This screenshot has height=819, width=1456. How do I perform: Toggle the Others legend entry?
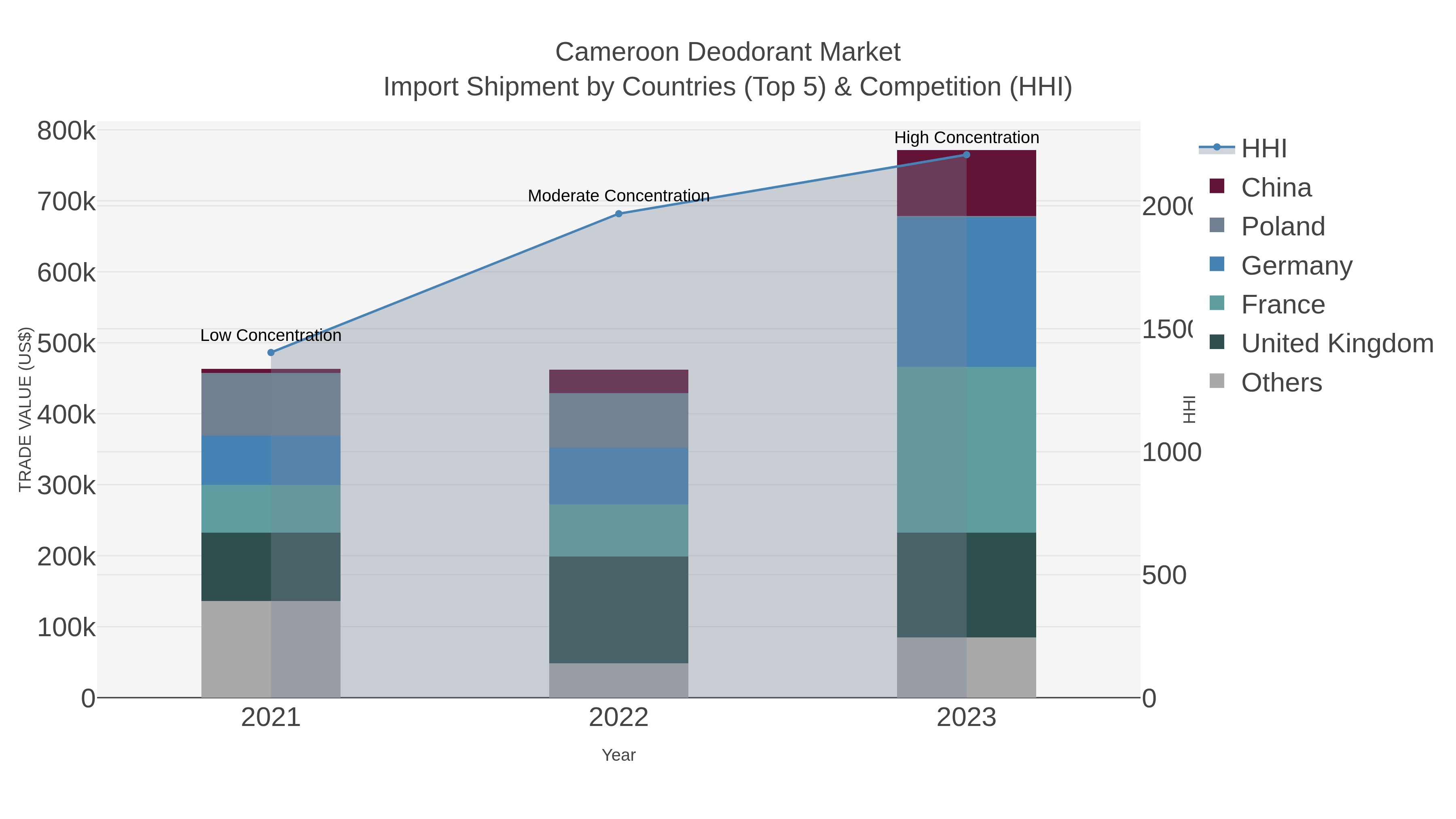pyautogui.click(x=1266, y=383)
